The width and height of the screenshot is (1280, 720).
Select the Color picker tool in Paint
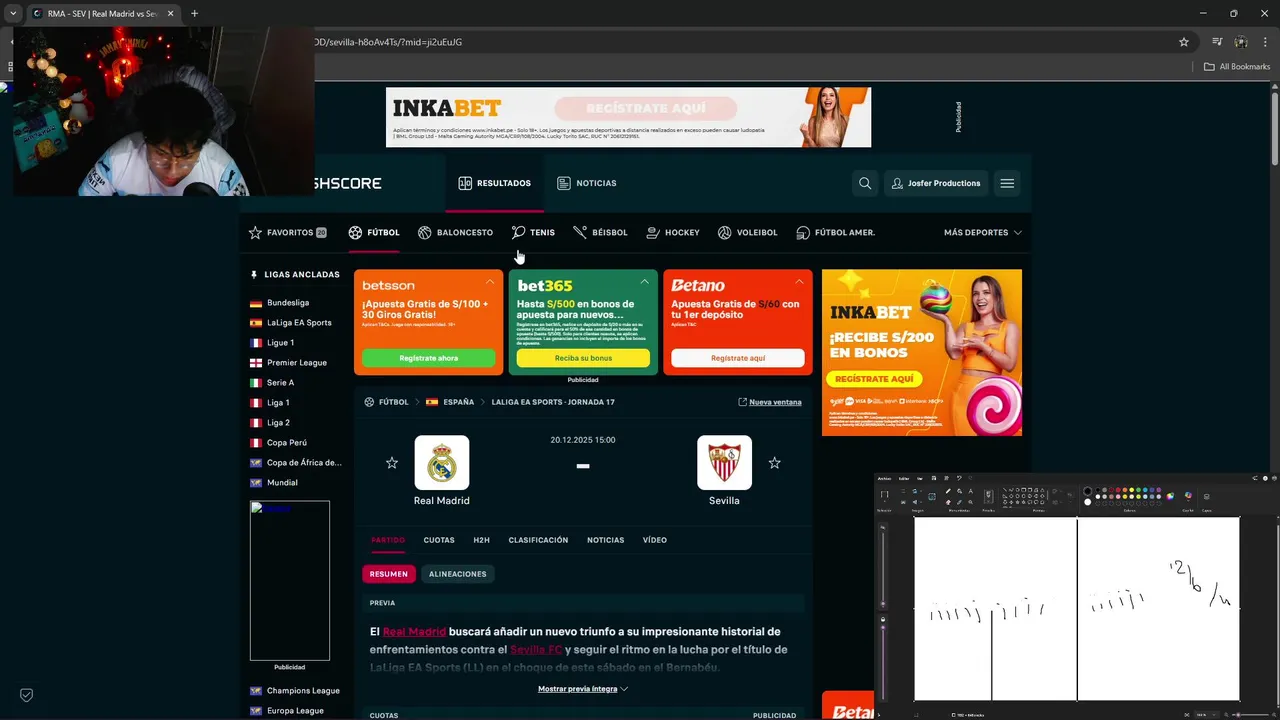pyautogui.click(x=959, y=502)
